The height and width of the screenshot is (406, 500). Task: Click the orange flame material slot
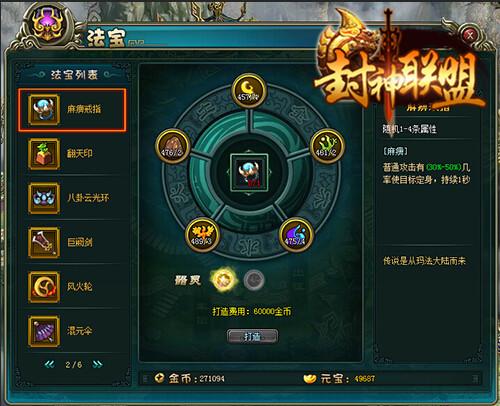pos(202,234)
